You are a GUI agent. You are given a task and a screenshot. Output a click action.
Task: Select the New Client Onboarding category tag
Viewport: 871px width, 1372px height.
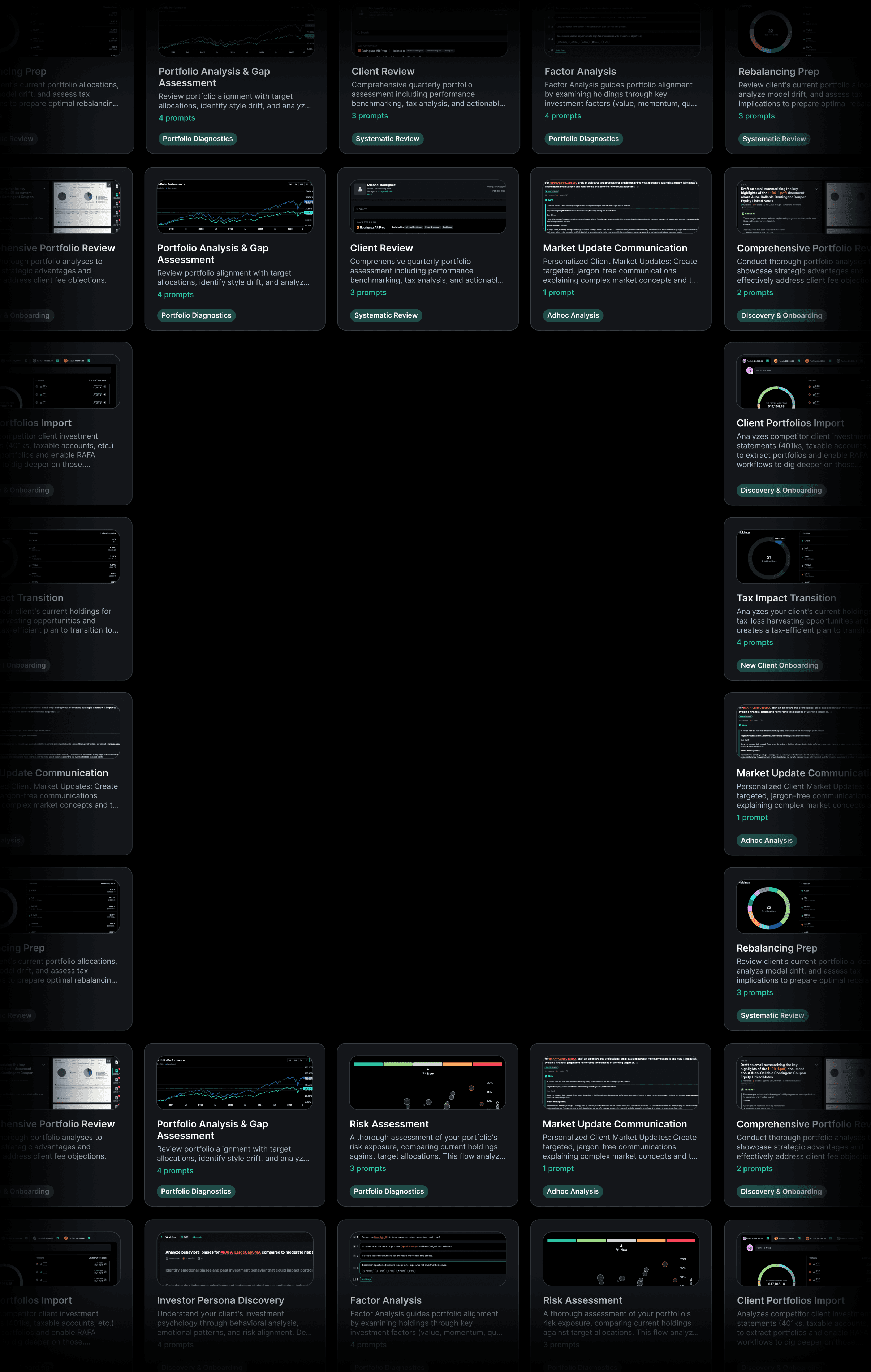click(779, 665)
